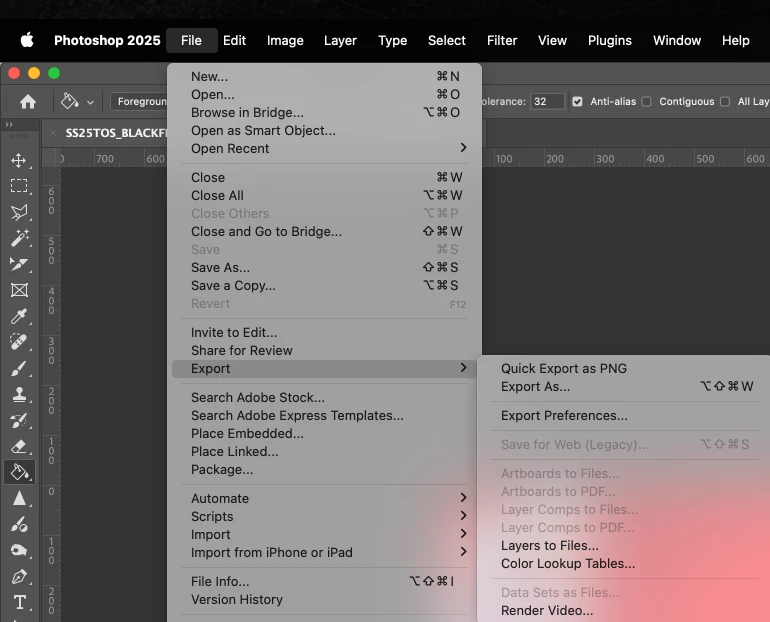This screenshot has height=622, width=770.
Task: Choose Open... from File menu
Action: [324, 94]
